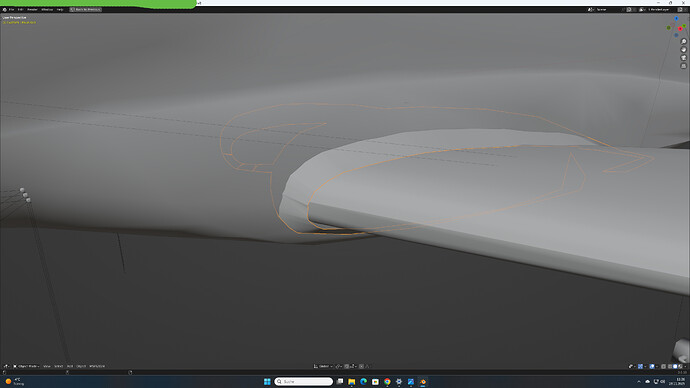Open the snapping options dropdown
The image size is (690, 388).
(x=353, y=366)
